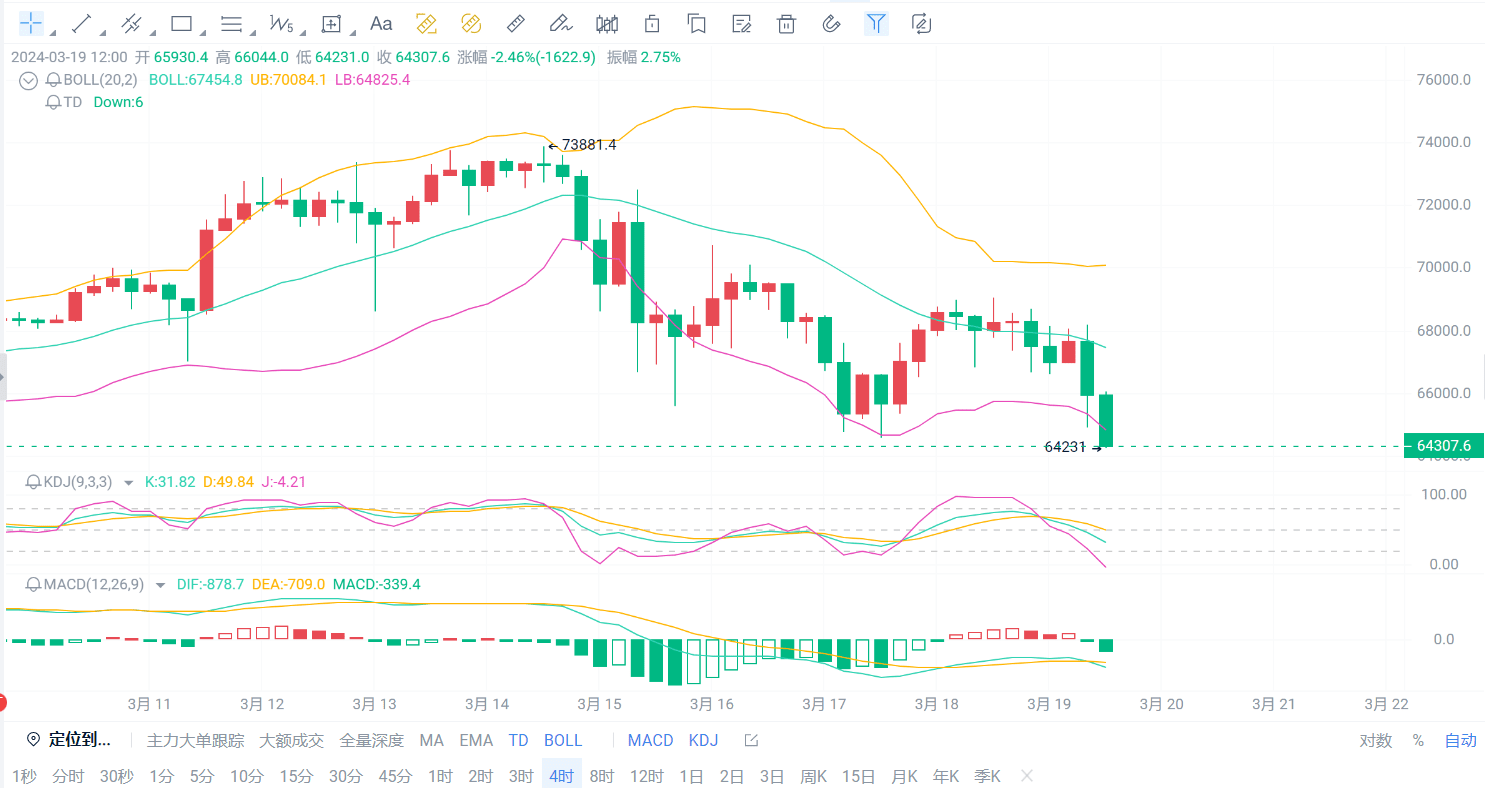1485x788 pixels.
Task: Switch to the 周K weekly timeframe tab
Action: pos(816,775)
